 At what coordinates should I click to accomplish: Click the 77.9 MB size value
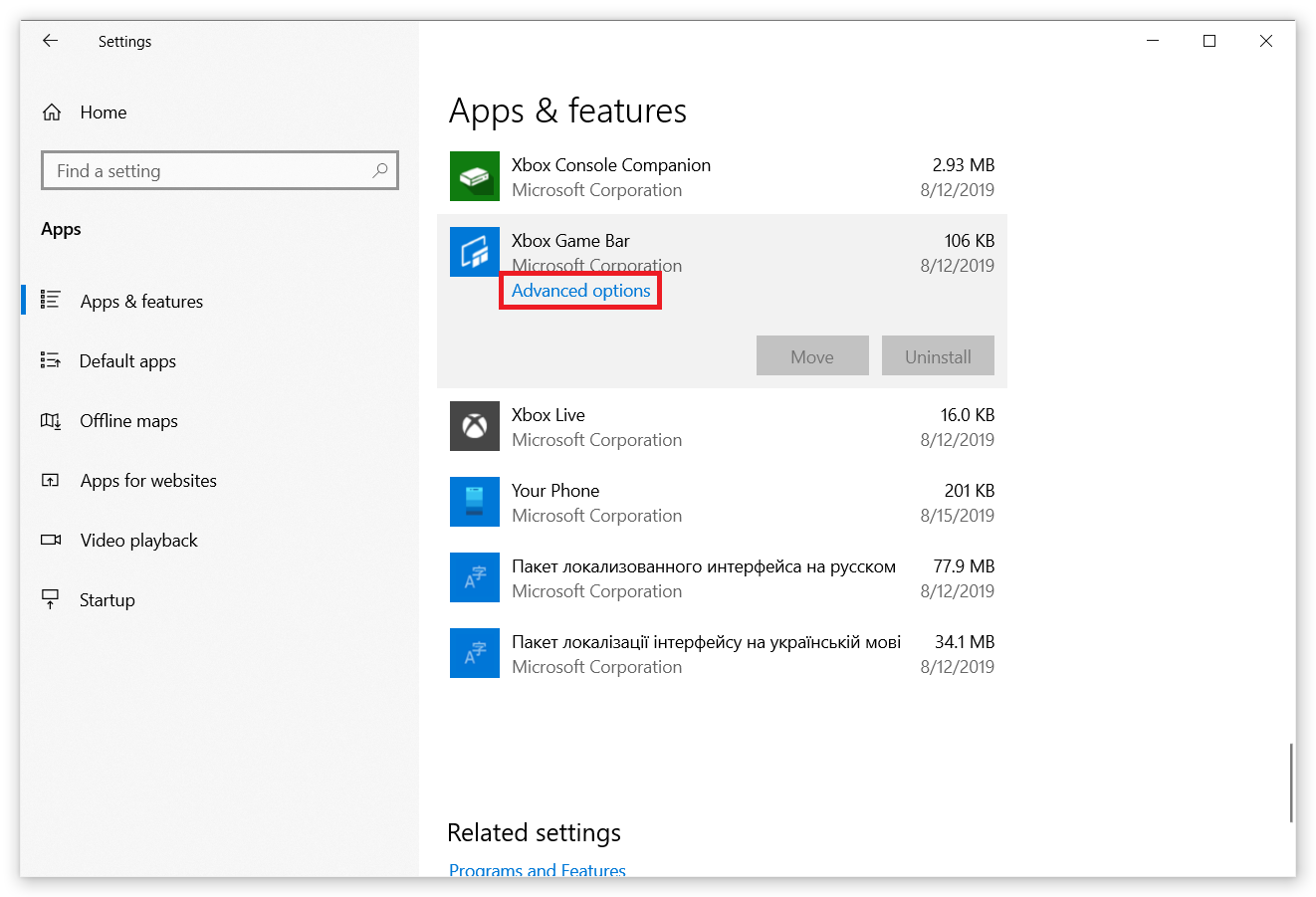[964, 566]
